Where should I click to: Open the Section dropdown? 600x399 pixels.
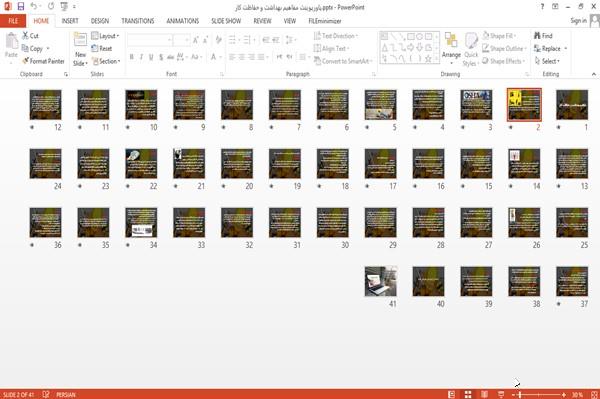(x=106, y=61)
